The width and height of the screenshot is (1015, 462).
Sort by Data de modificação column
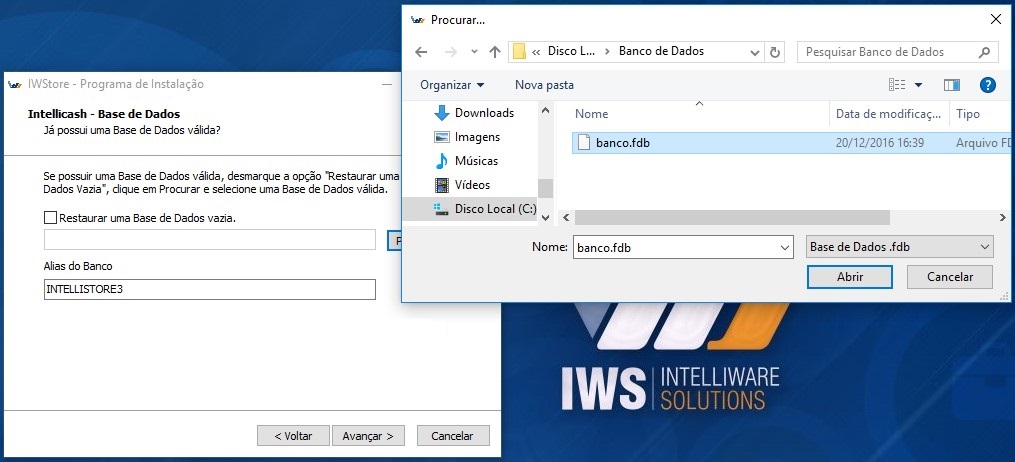pyautogui.click(x=889, y=114)
